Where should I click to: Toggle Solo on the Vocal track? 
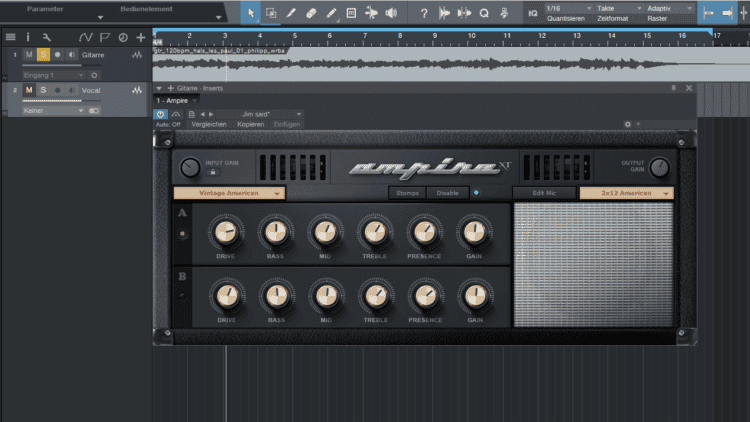43,90
